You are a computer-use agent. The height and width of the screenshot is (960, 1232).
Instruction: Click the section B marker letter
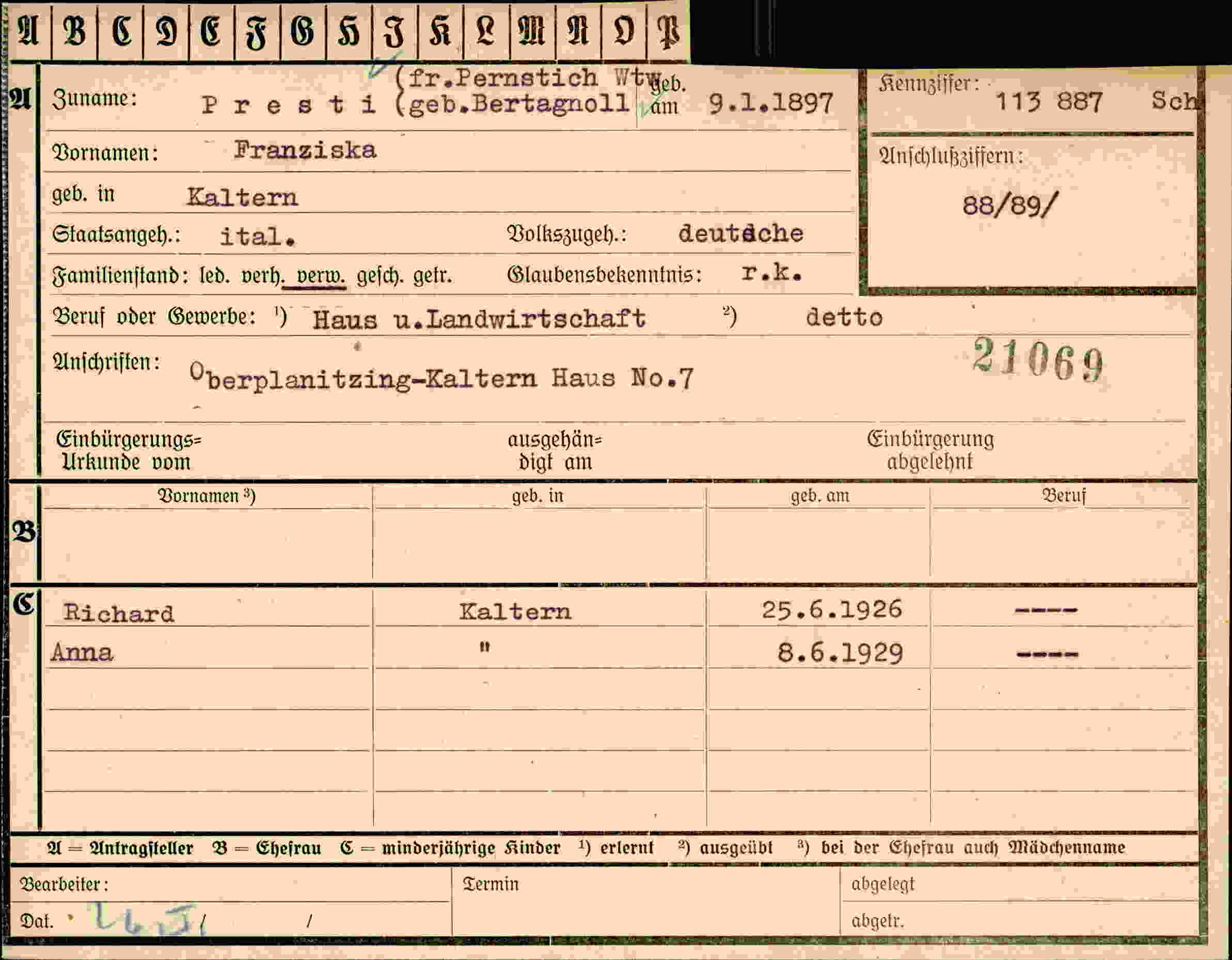click(24, 532)
